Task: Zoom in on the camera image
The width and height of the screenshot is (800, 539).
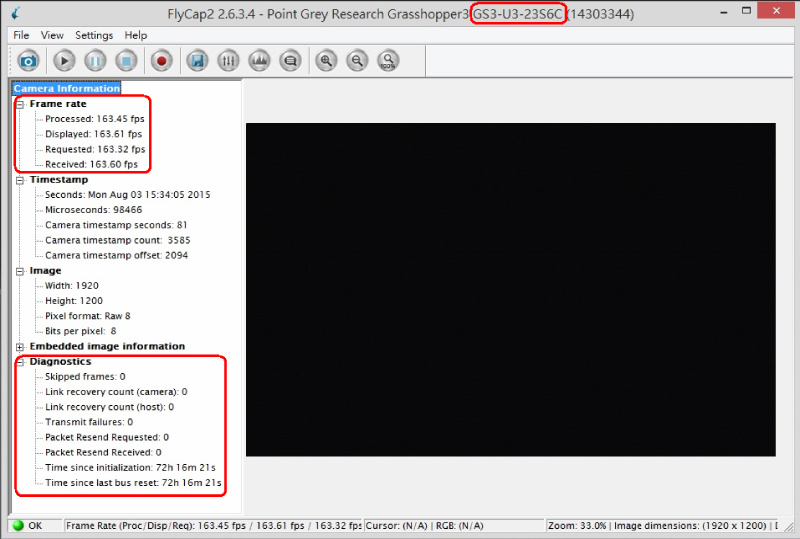Action: coord(326,61)
